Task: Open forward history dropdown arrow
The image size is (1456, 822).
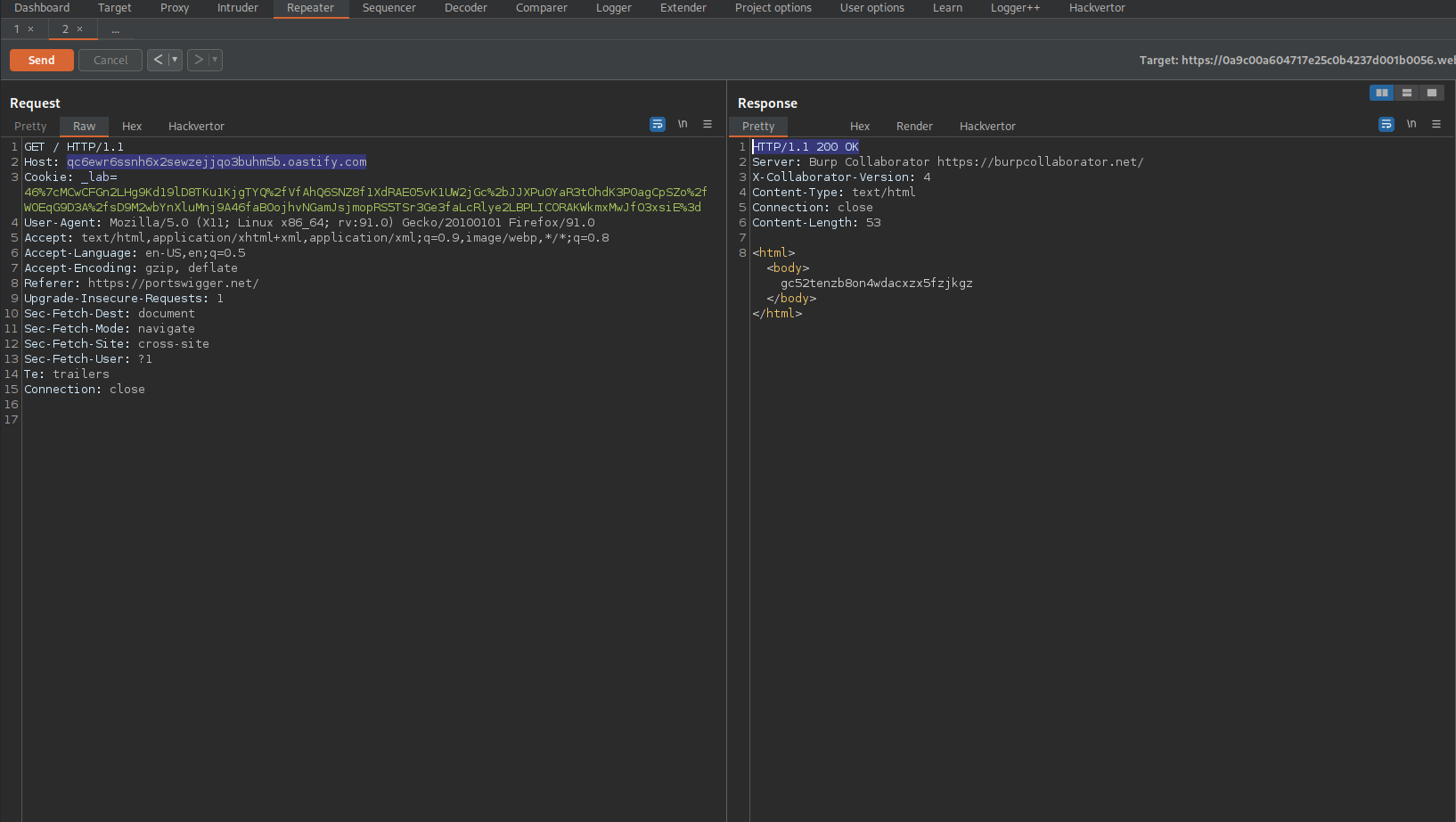Action: coord(215,60)
